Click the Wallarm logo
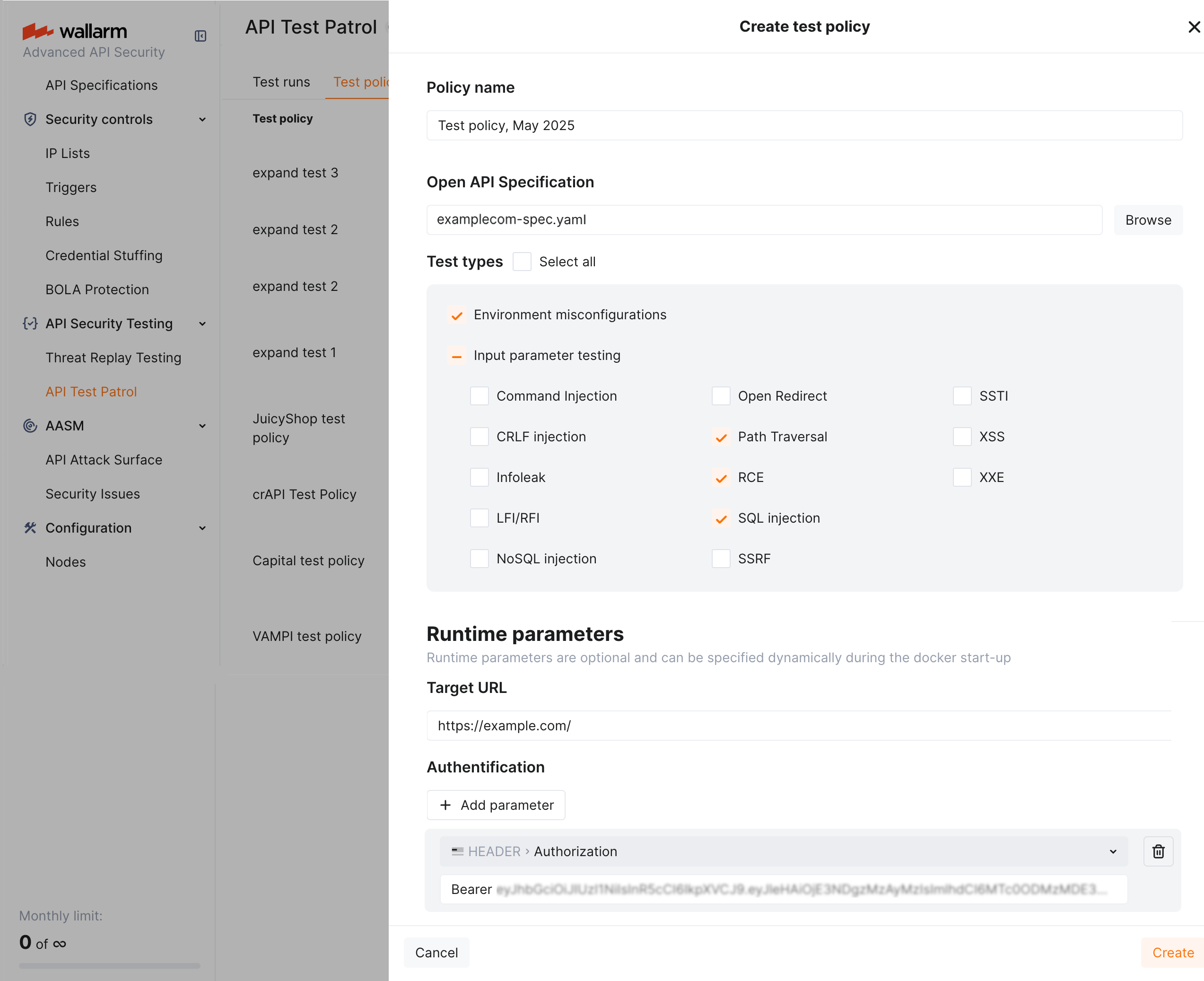The image size is (1204, 981). tap(75, 32)
